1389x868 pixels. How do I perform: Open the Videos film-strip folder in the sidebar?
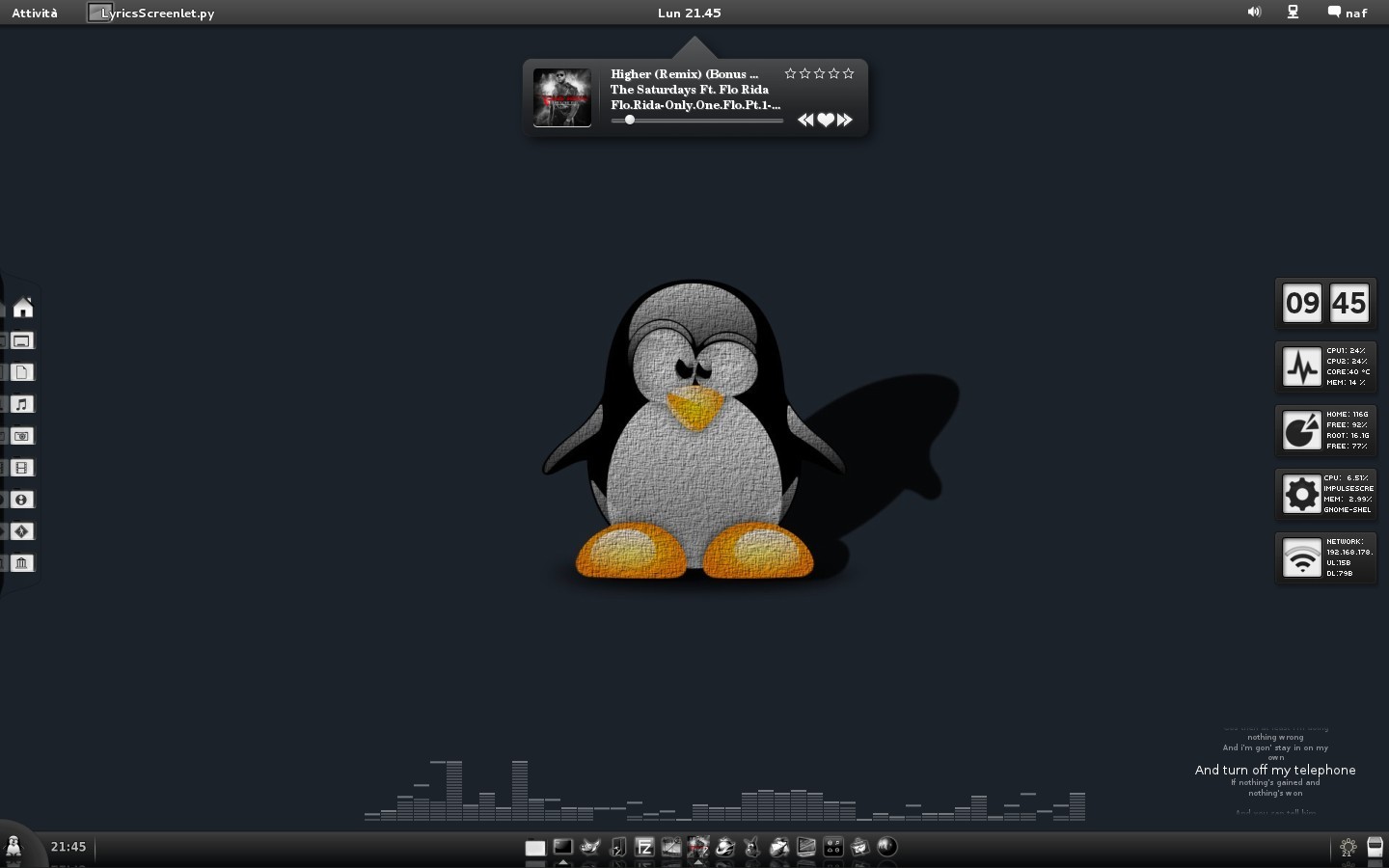(x=22, y=468)
